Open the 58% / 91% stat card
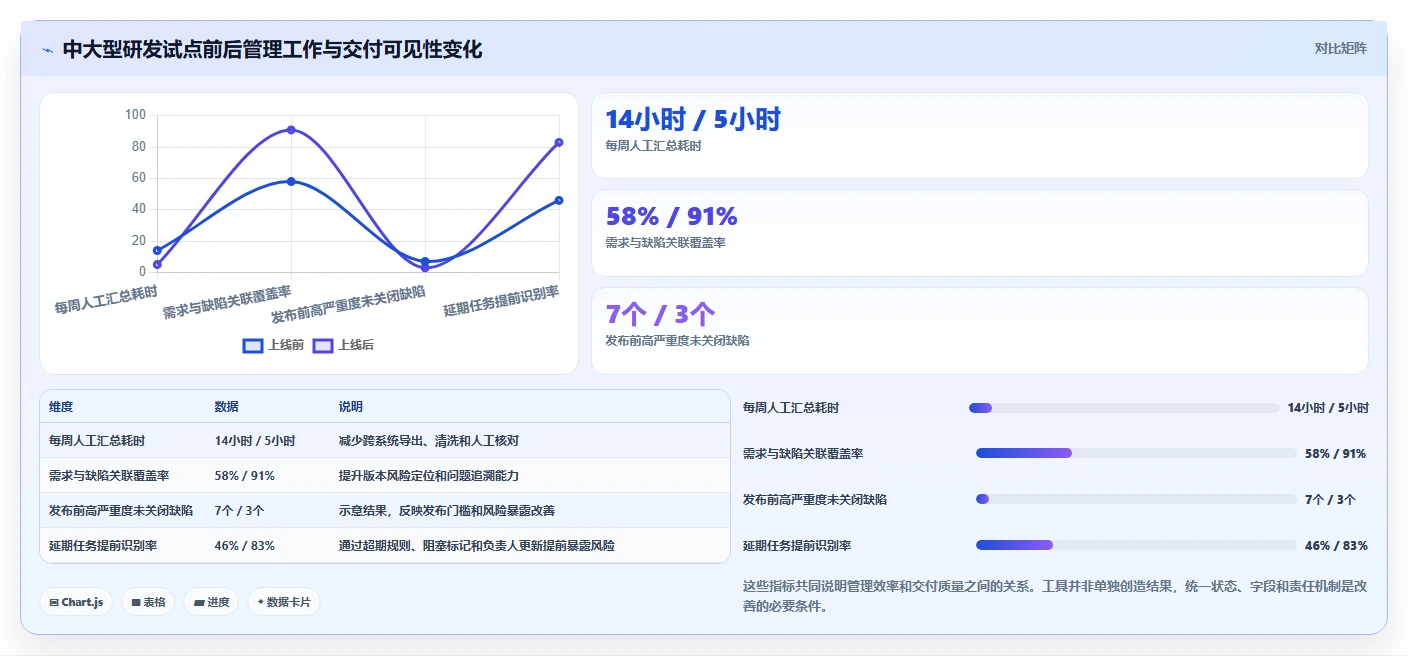This screenshot has width=1408, height=656. coord(979,233)
